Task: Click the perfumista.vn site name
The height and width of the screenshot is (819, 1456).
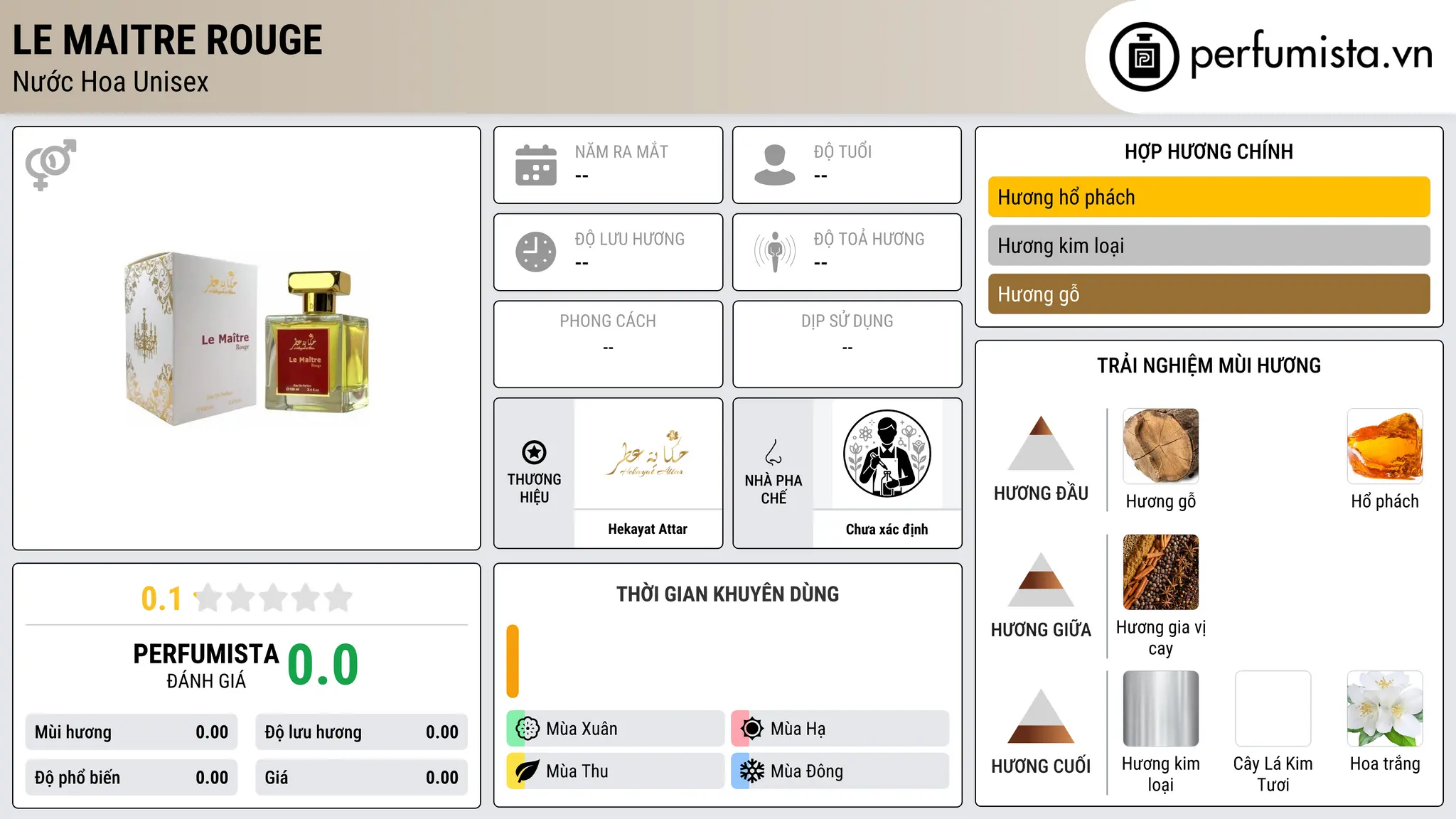Action: [1311, 54]
